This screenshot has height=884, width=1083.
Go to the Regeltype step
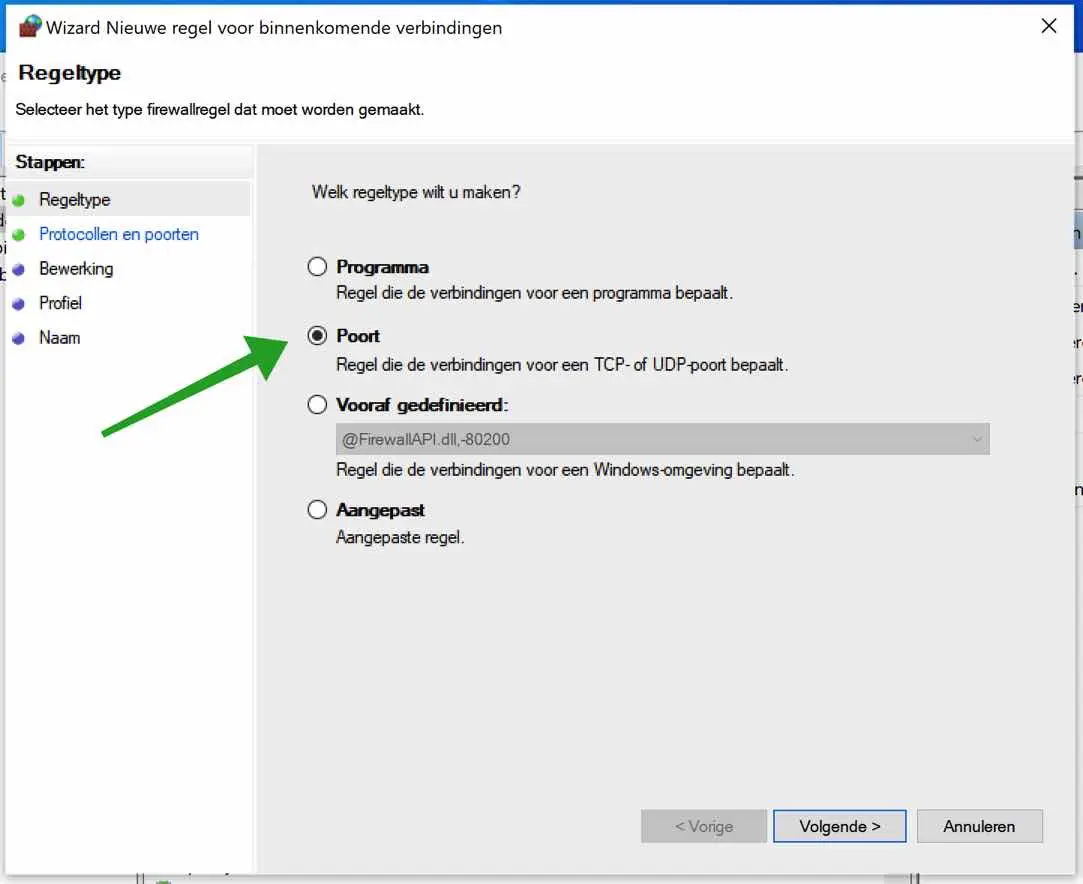point(75,200)
